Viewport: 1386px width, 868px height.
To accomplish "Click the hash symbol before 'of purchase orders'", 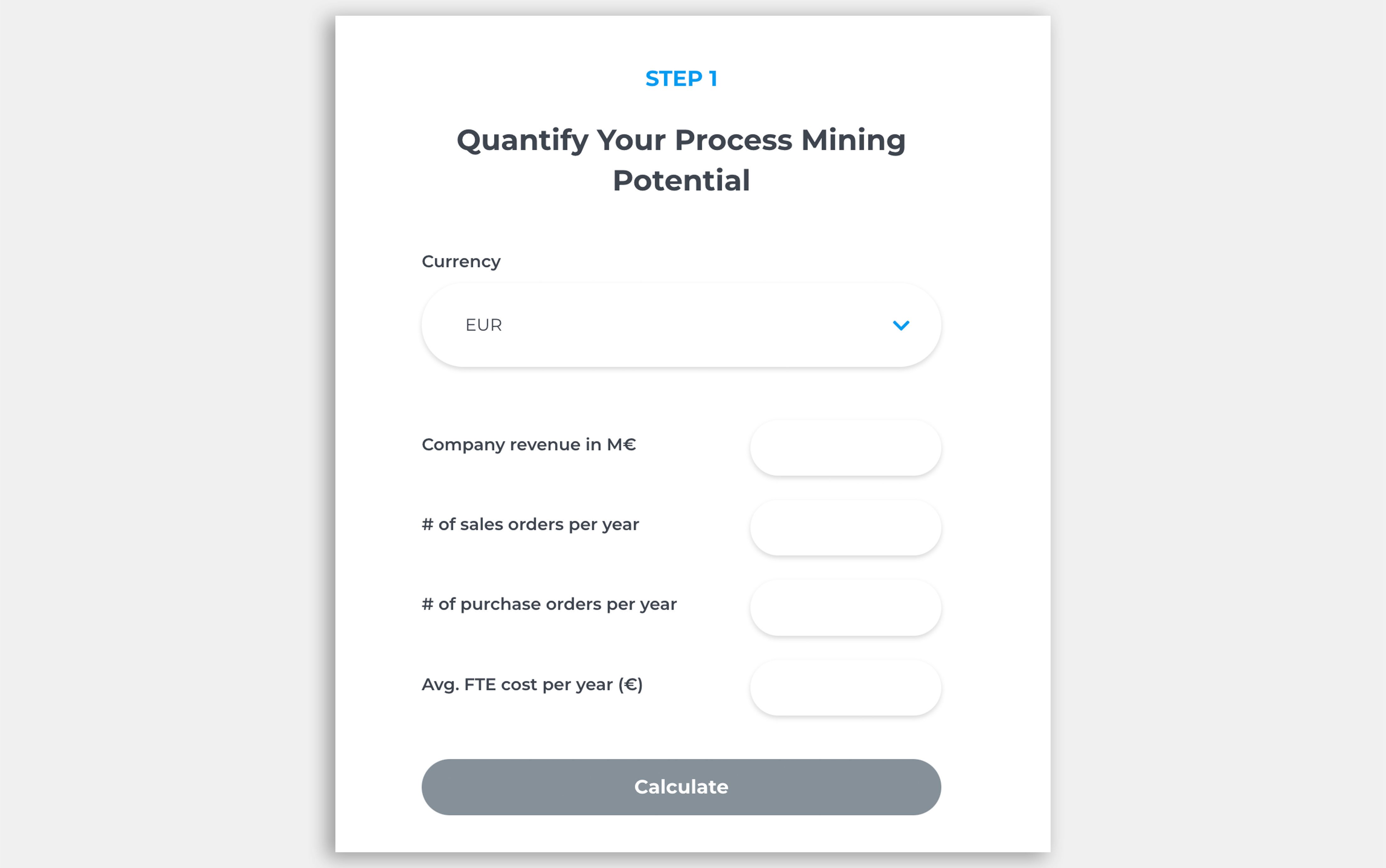I will (x=428, y=604).
